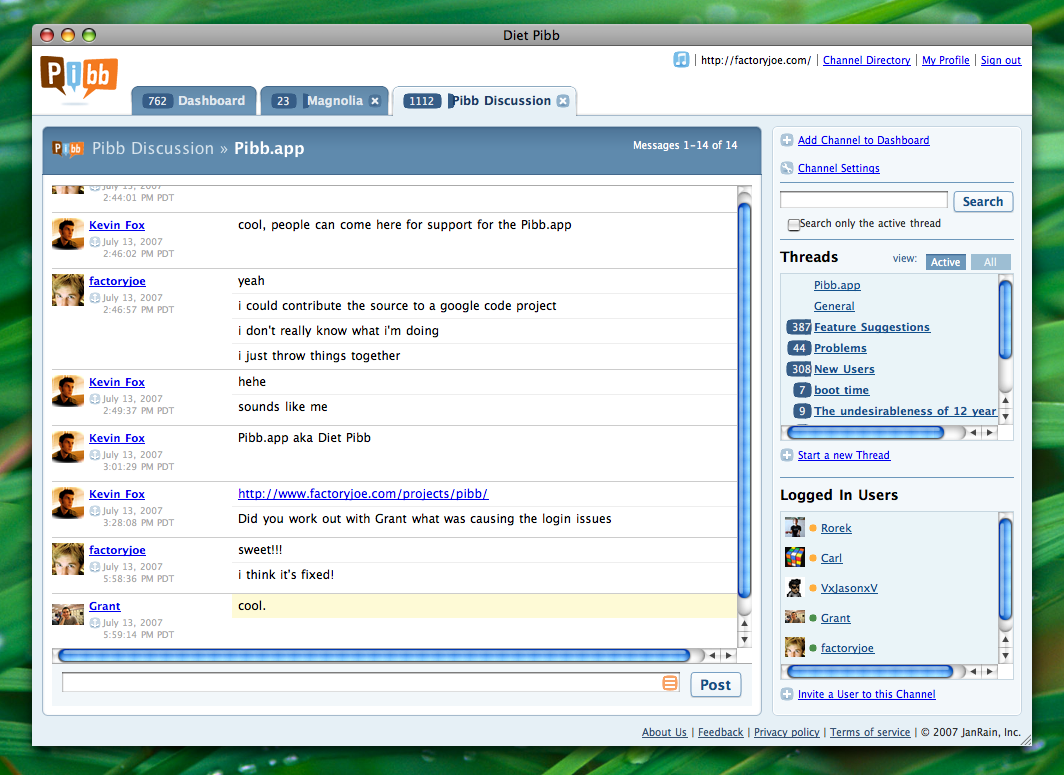Click Start a new Thread link

pos(843,455)
